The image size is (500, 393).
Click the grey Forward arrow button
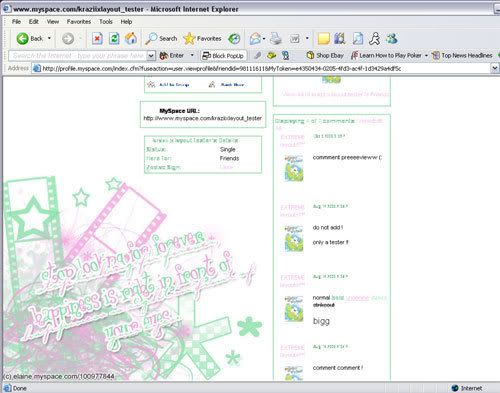tap(68, 39)
